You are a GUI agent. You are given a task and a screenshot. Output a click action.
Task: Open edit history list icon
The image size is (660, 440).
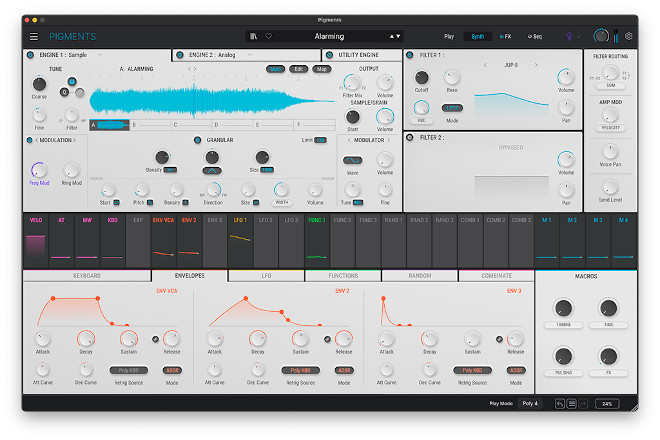click(x=572, y=404)
